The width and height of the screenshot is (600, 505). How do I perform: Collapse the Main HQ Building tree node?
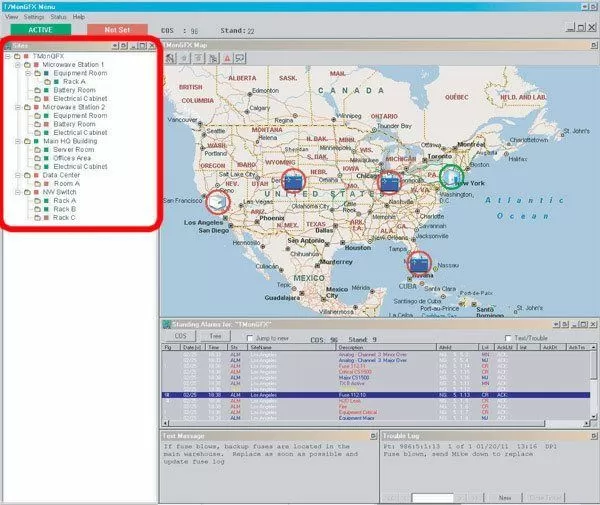[19, 141]
